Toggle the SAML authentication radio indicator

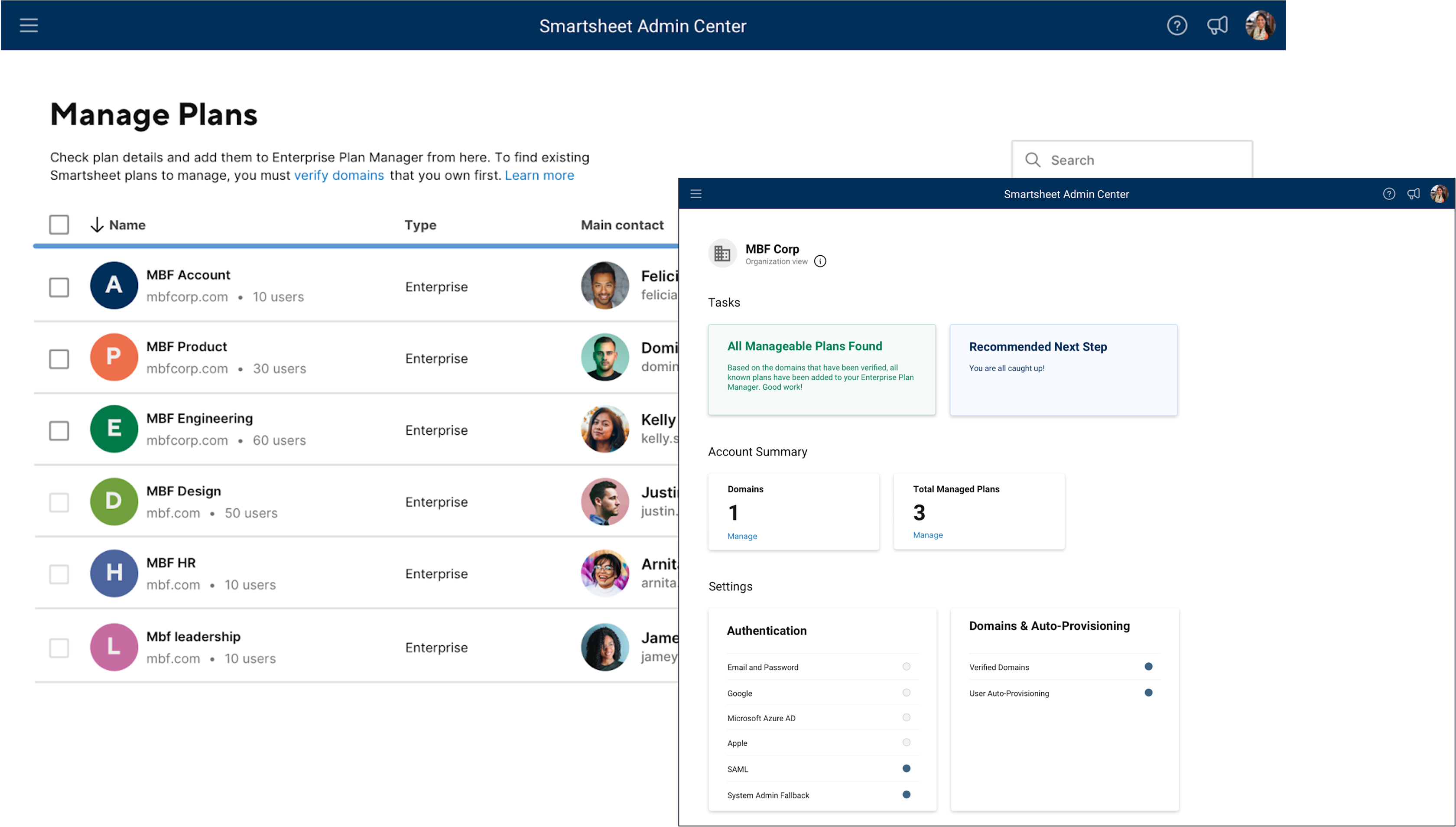[x=906, y=768]
